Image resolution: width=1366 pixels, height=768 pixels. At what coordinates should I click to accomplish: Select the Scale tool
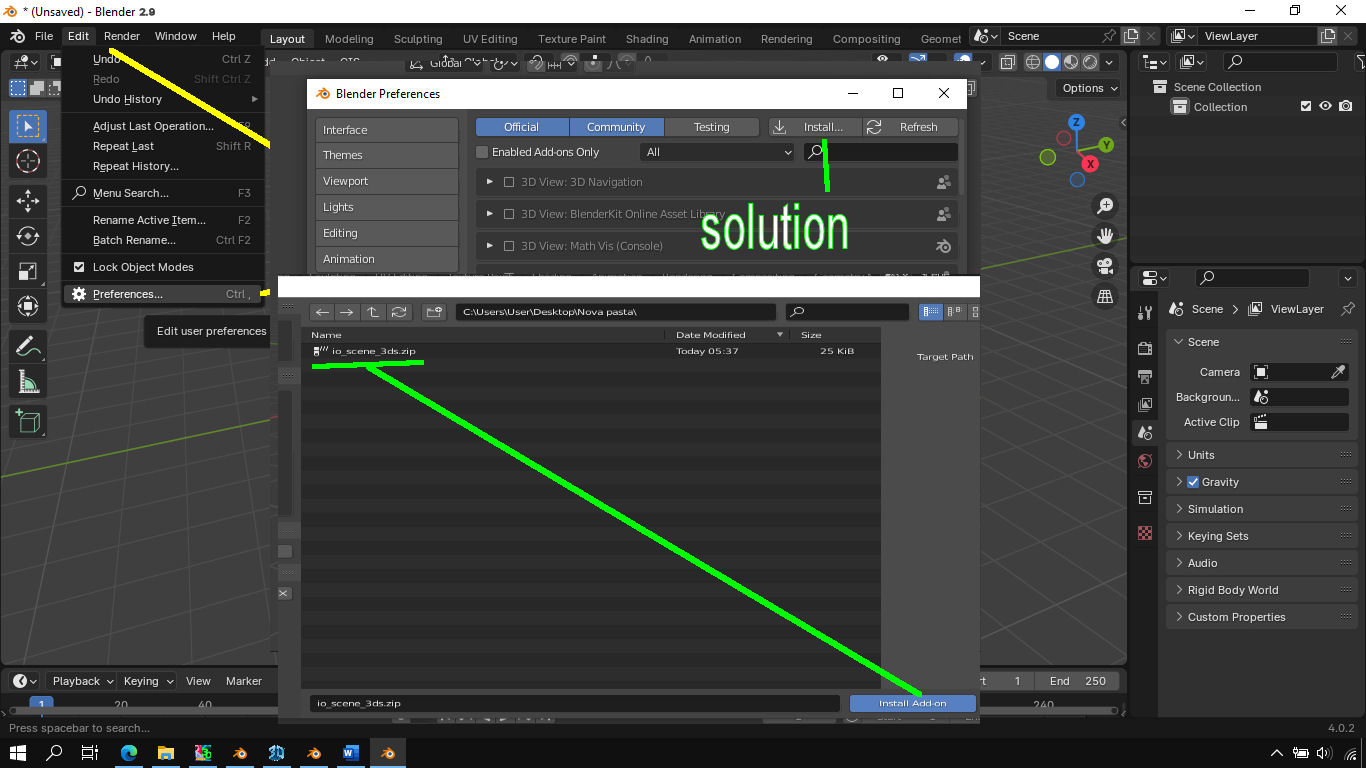(28, 271)
